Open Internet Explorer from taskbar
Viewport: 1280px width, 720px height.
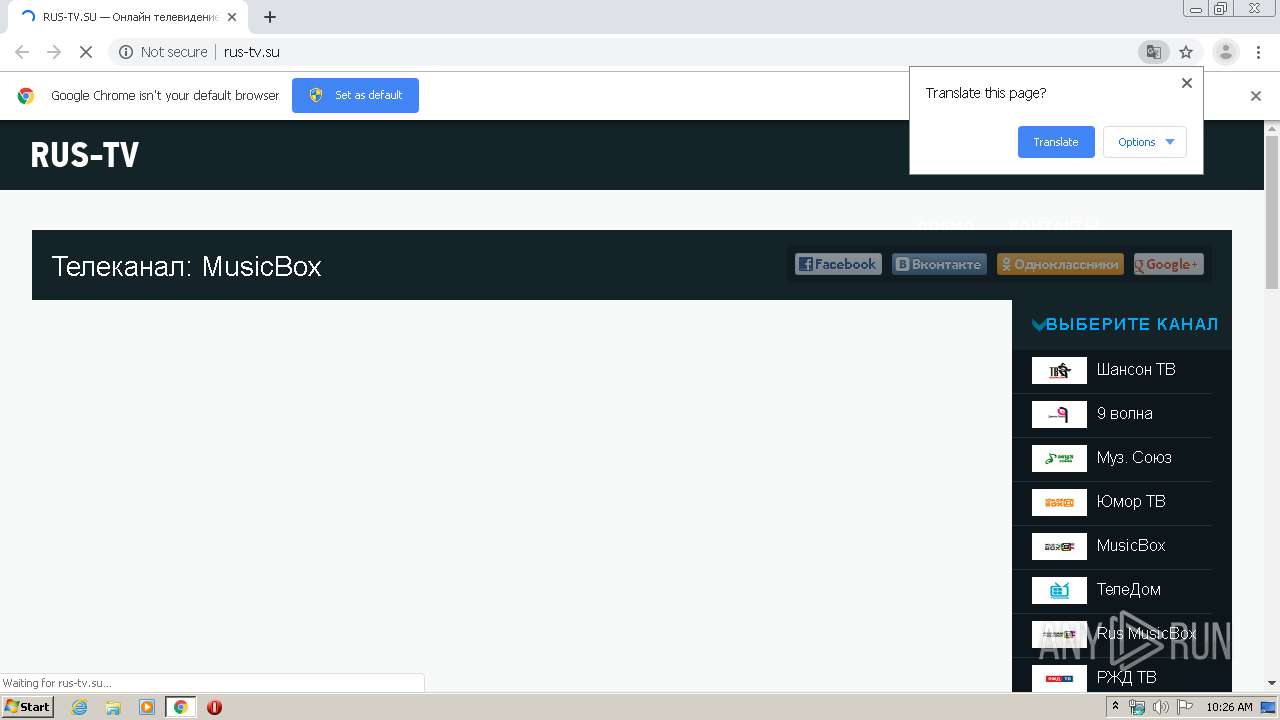click(x=79, y=707)
